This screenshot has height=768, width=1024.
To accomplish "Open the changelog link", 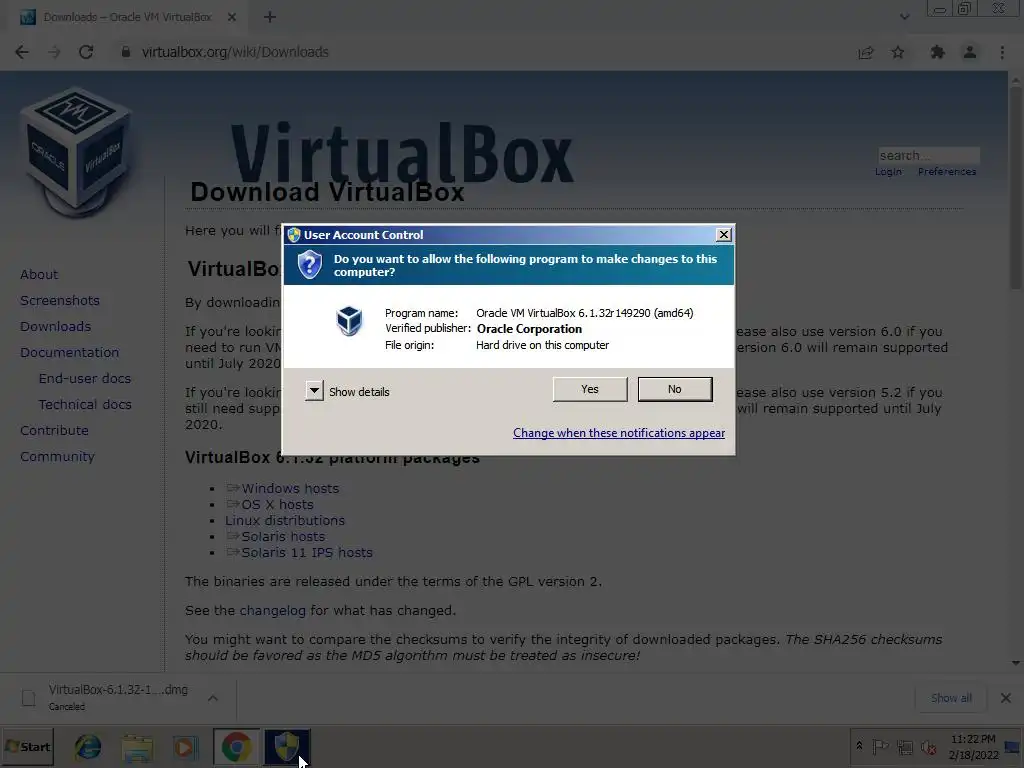I will (272, 611).
